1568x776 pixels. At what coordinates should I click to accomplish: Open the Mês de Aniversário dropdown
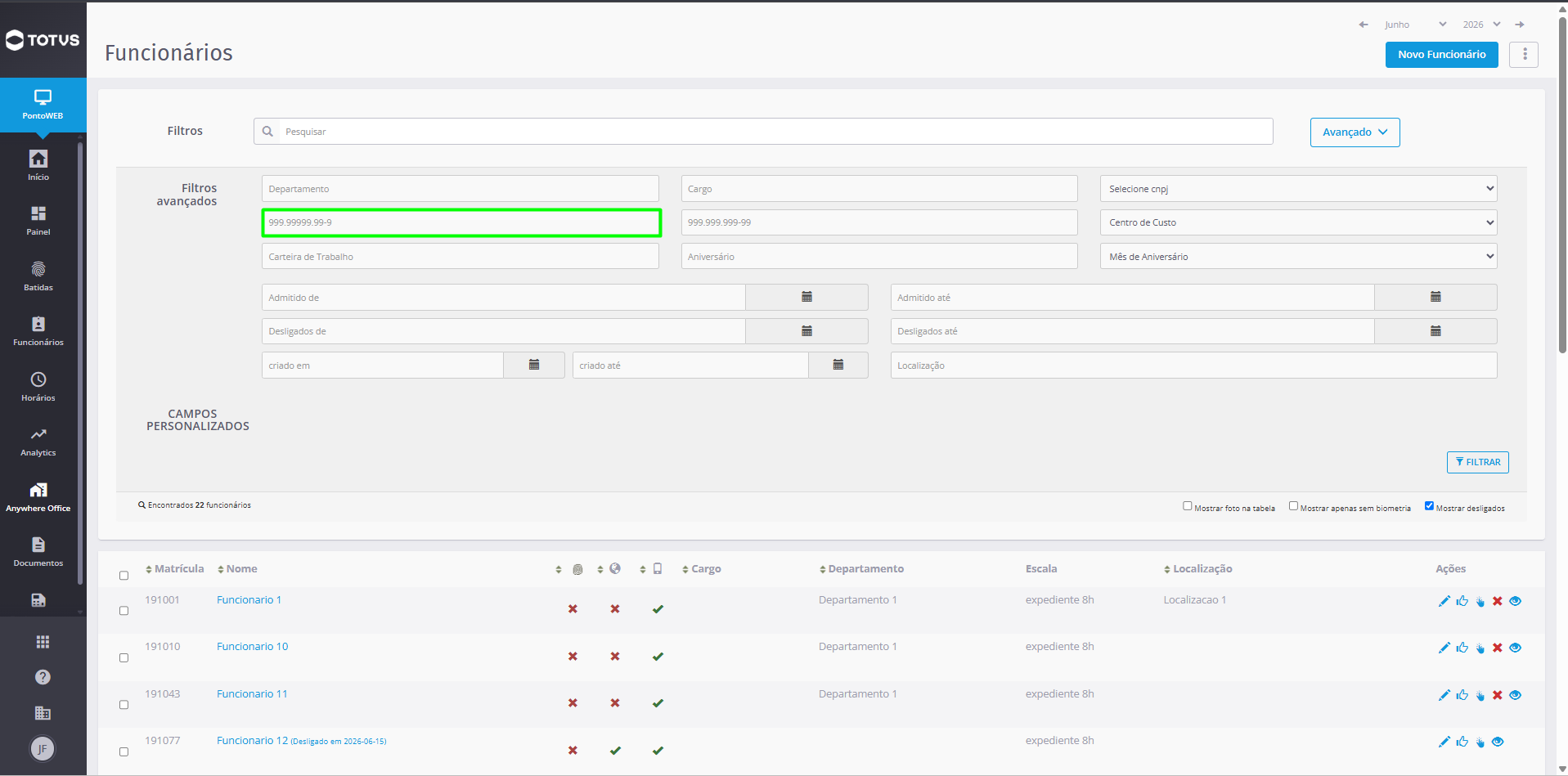(x=1298, y=256)
